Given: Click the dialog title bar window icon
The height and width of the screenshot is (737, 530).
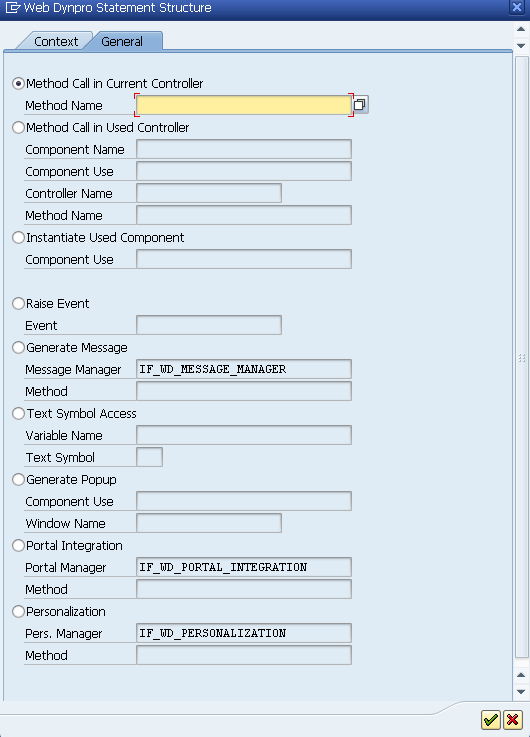Looking at the screenshot, I should pos(11,8).
